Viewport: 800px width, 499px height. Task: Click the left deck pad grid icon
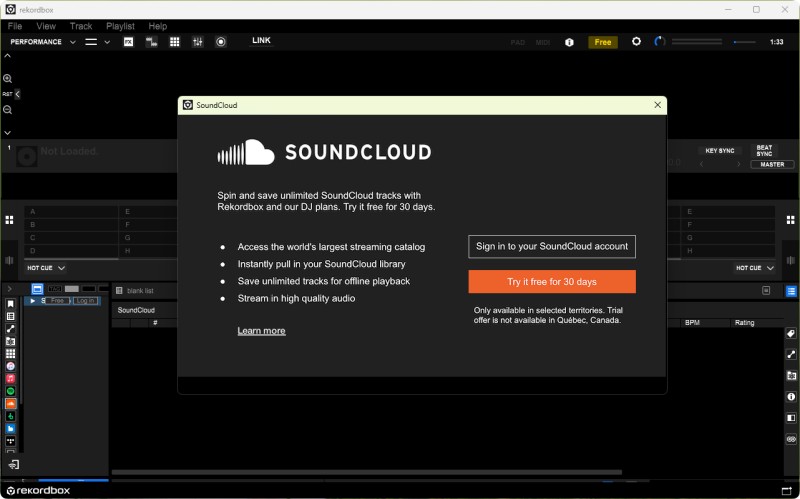coord(9,220)
